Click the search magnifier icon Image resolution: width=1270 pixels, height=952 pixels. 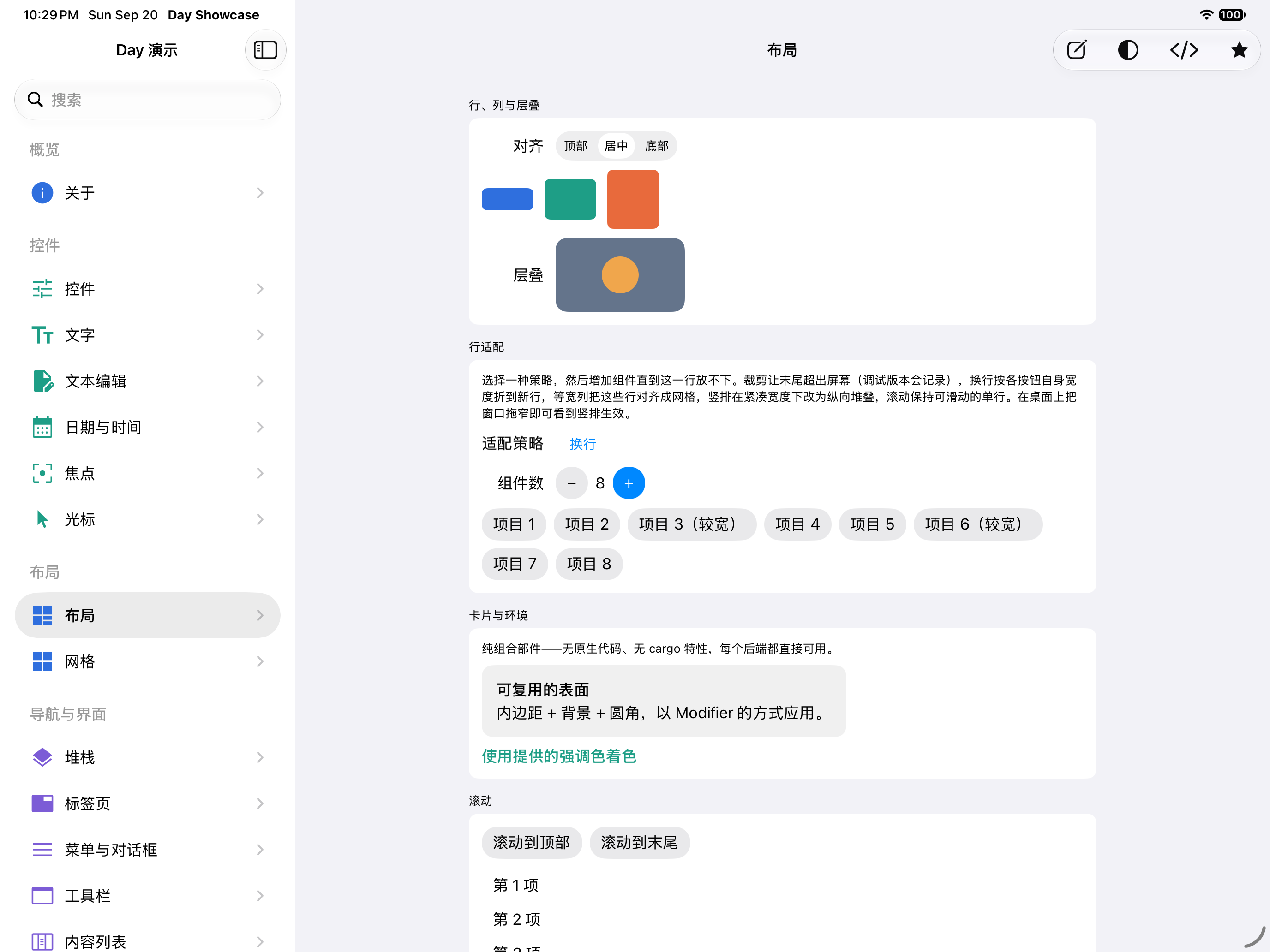point(35,99)
